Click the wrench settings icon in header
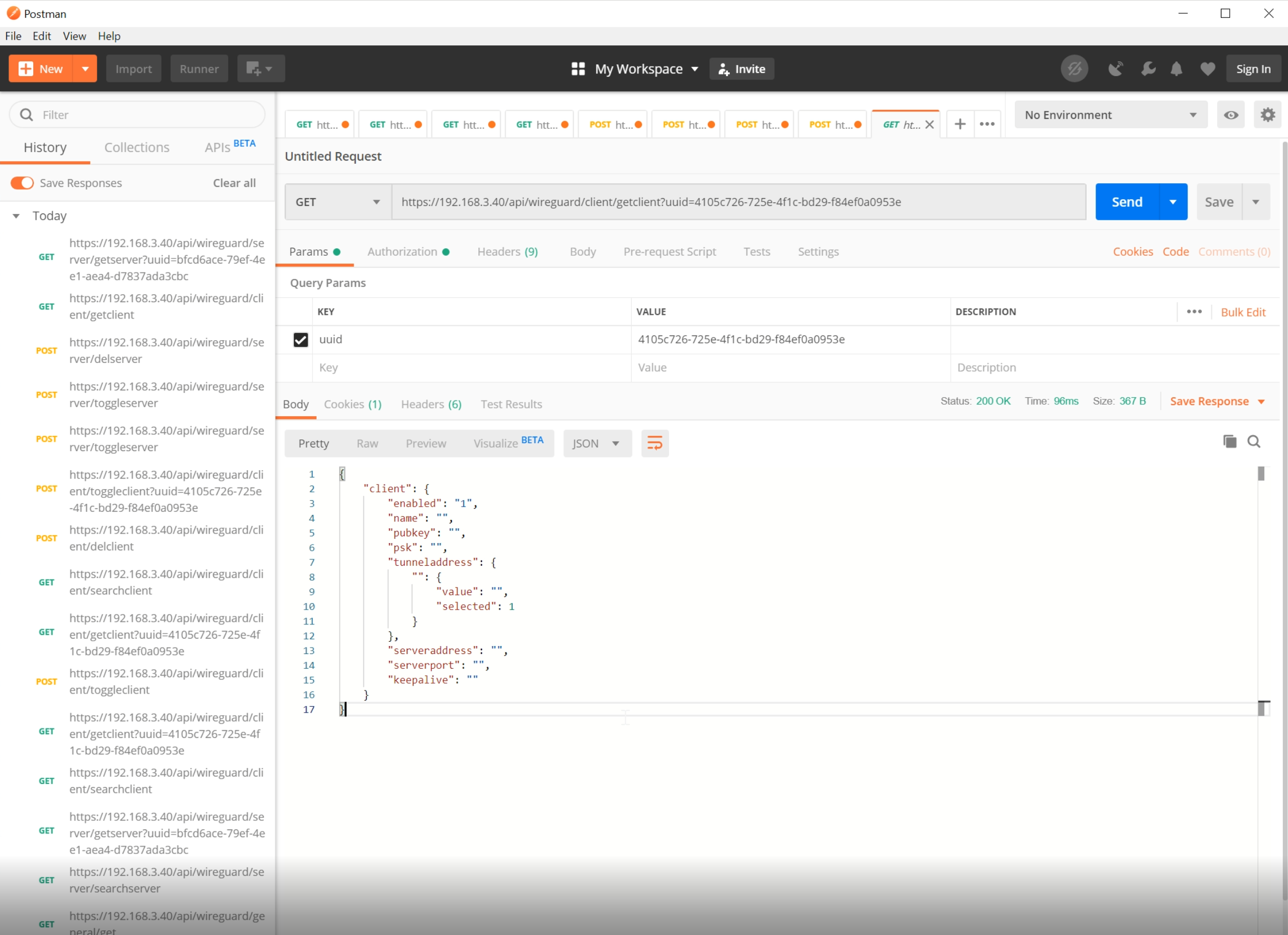1288x935 pixels. [1148, 69]
